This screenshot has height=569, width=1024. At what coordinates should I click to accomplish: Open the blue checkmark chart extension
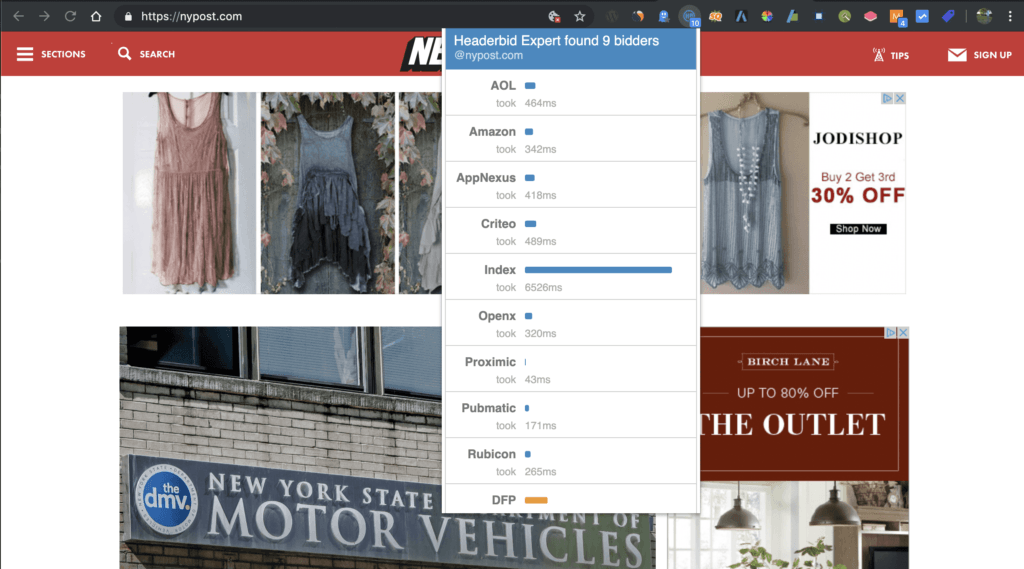(922, 16)
